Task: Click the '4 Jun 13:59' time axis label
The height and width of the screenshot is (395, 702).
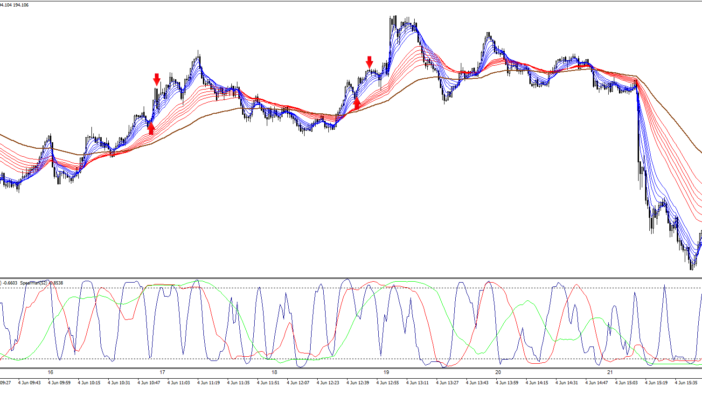Action: click(x=507, y=383)
